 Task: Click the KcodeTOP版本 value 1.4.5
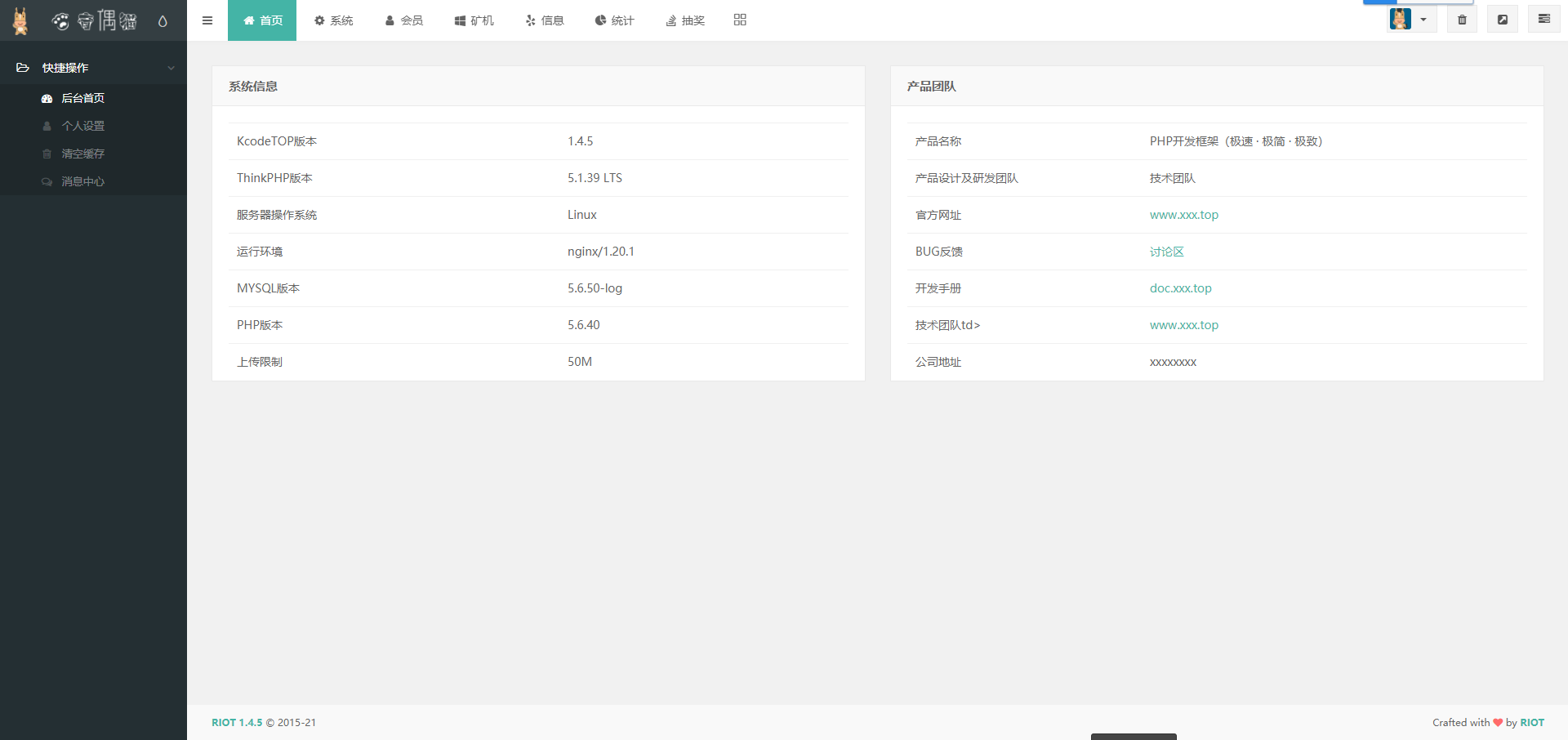tap(580, 141)
